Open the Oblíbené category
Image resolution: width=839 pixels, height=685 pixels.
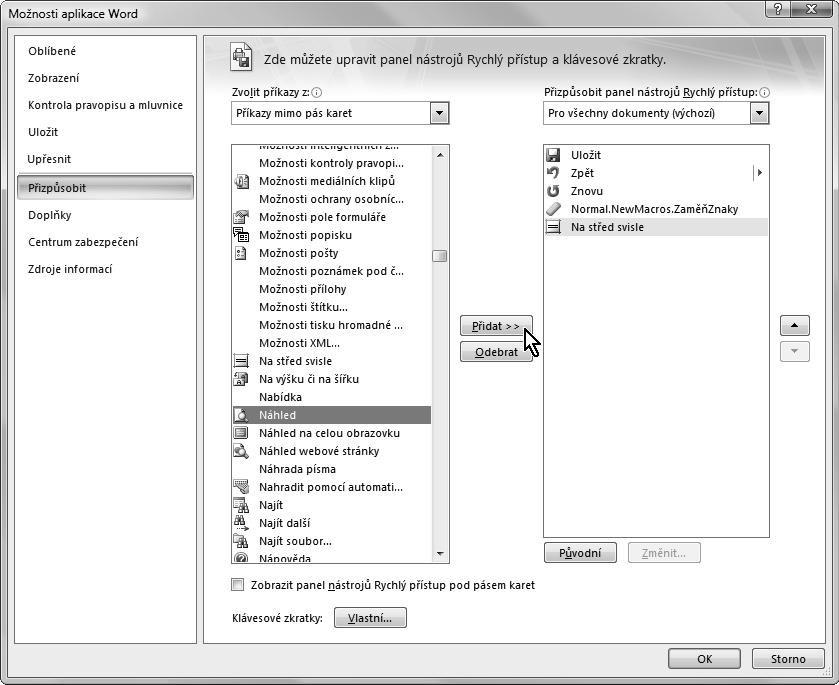[x=52, y=51]
